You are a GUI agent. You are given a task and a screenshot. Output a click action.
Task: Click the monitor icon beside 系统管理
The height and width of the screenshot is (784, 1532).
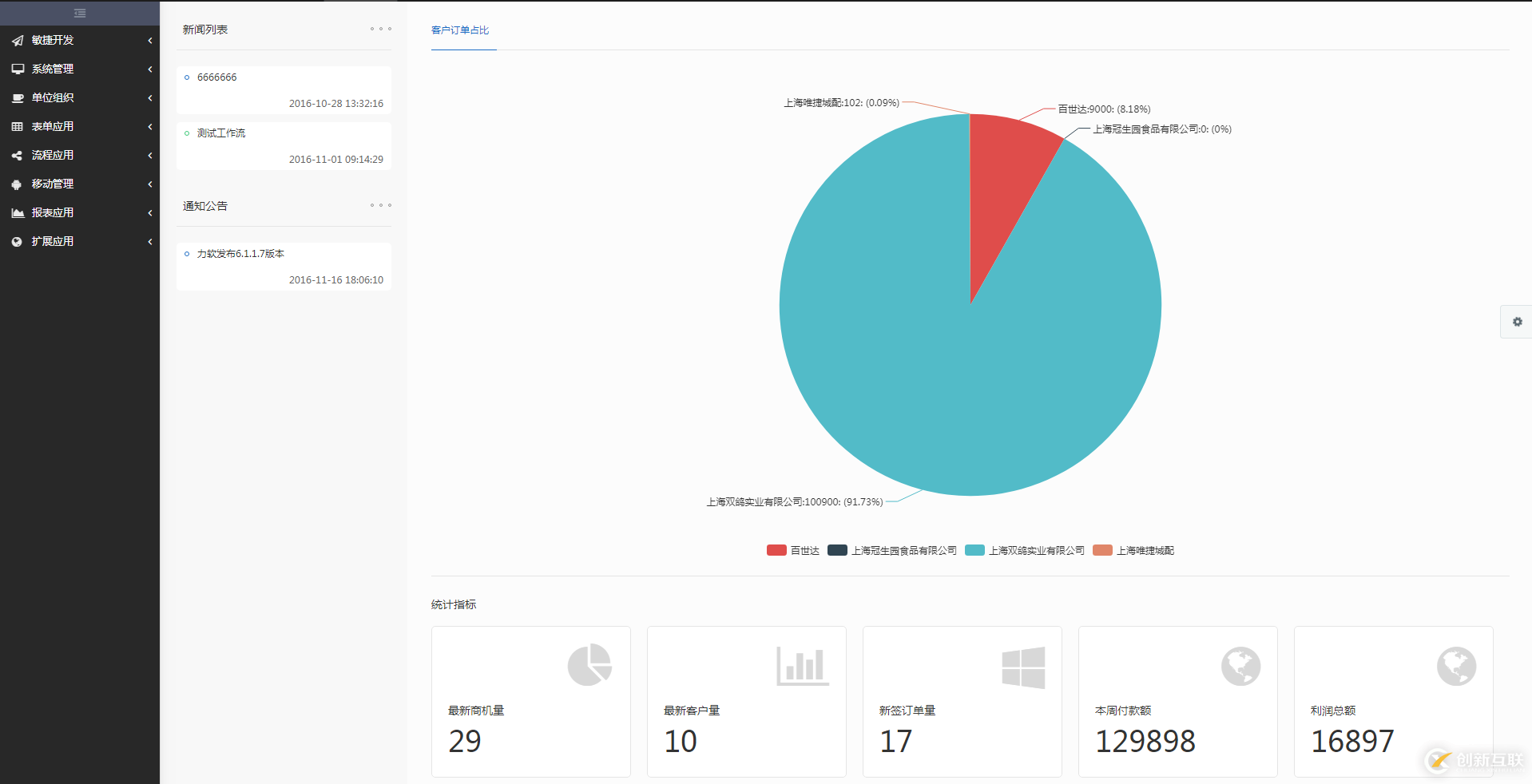(x=18, y=69)
